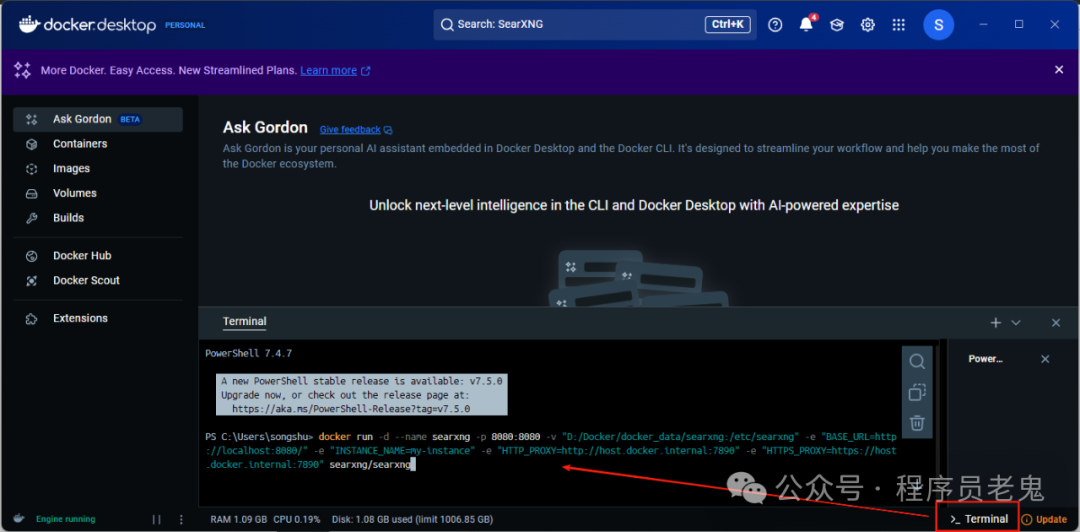
Task: Click the BETA badge next to Ask Gordon
Action: (130, 119)
